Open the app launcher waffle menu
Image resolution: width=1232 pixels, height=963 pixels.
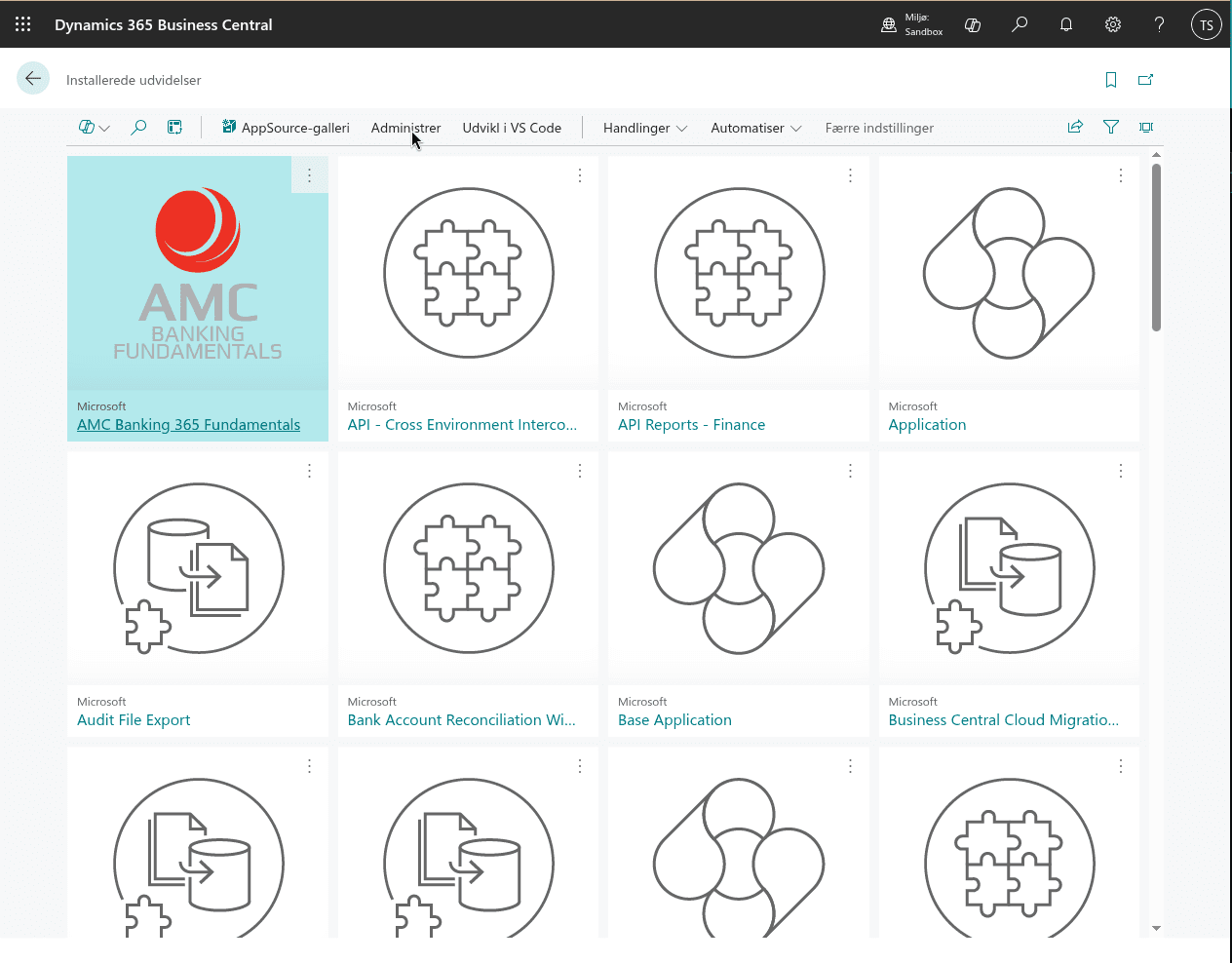click(23, 24)
